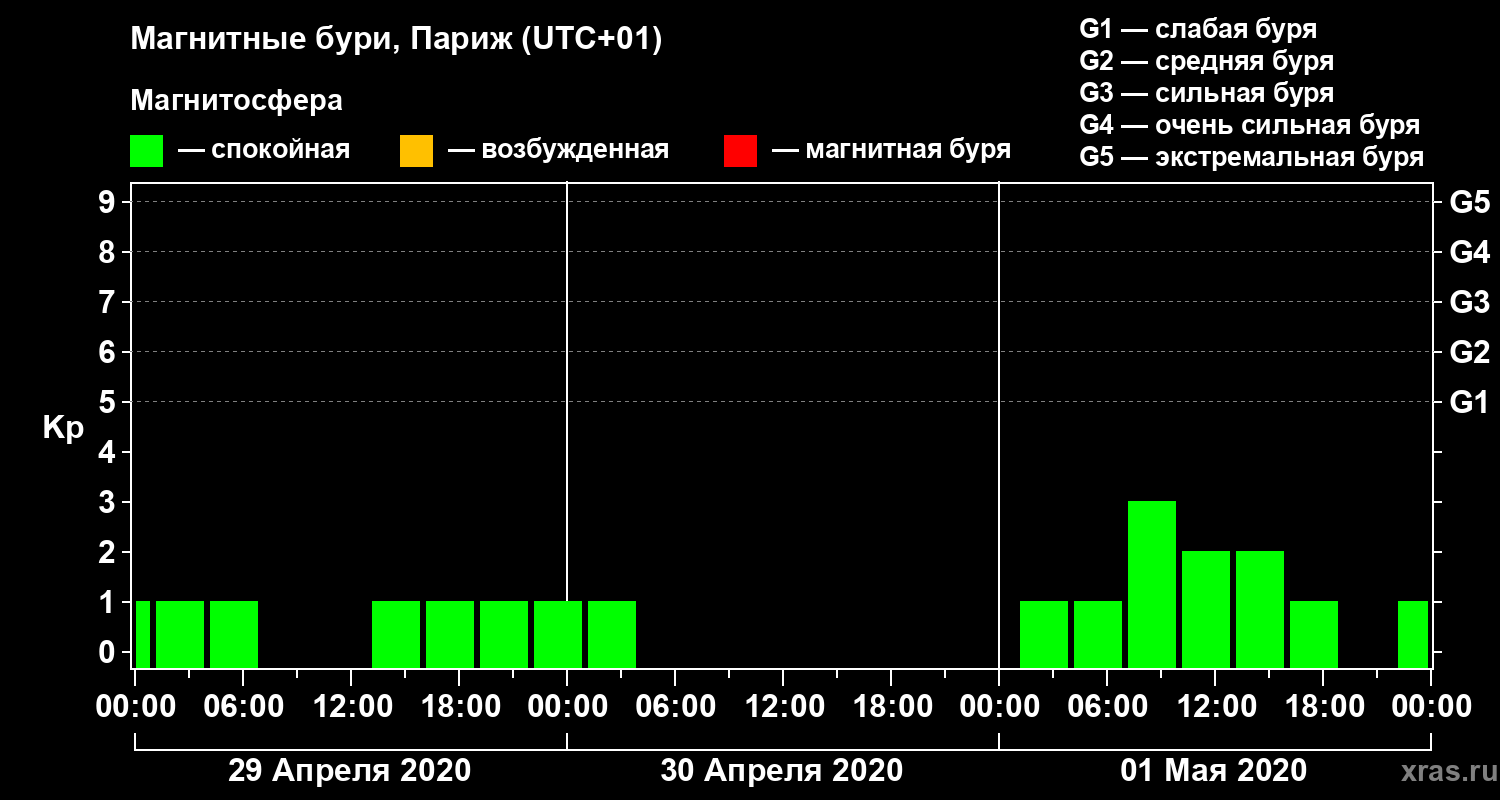Viewport: 1500px width, 800px height.
Task: Click the 'G2' label on right axis
Action: click(1469, 352)
